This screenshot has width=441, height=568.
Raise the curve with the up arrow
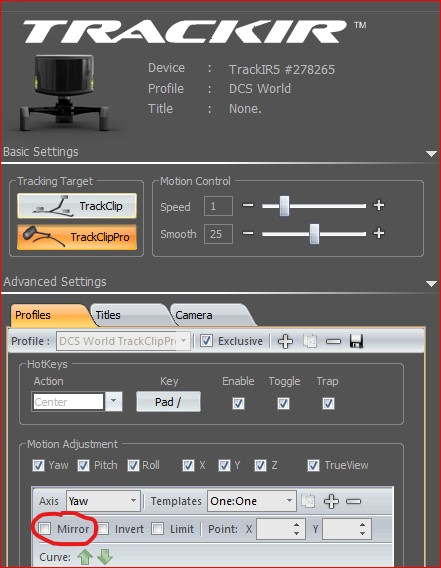85,557
